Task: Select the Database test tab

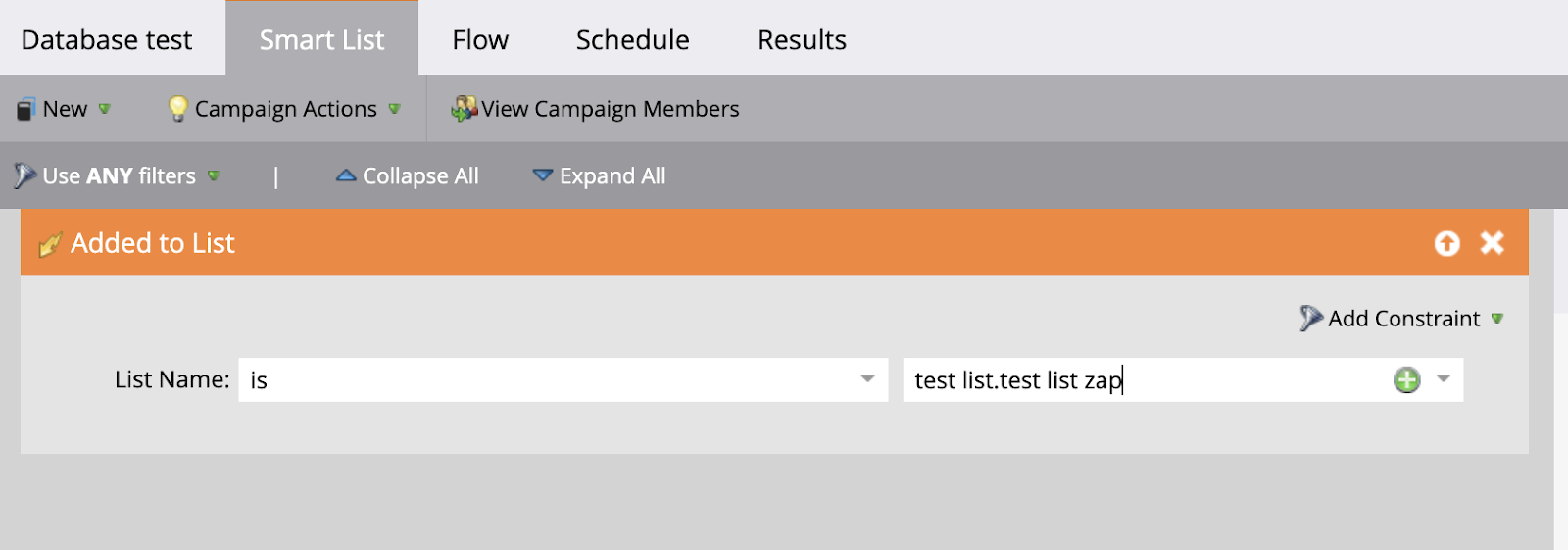Action: 107,40
